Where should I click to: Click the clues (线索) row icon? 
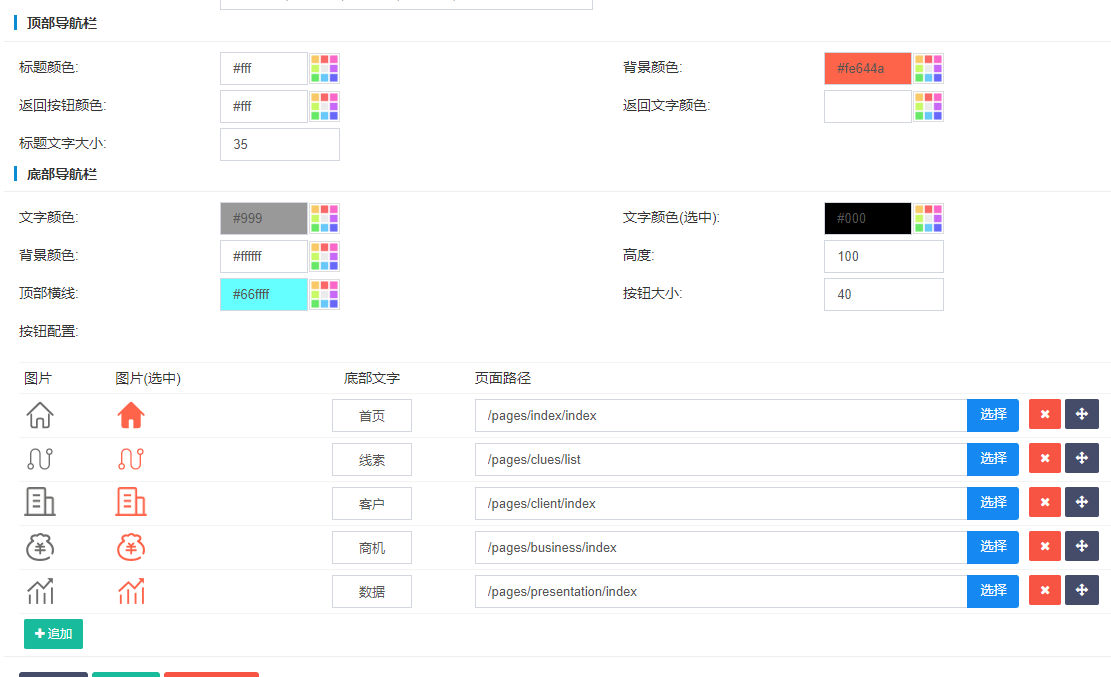point(39,458)
